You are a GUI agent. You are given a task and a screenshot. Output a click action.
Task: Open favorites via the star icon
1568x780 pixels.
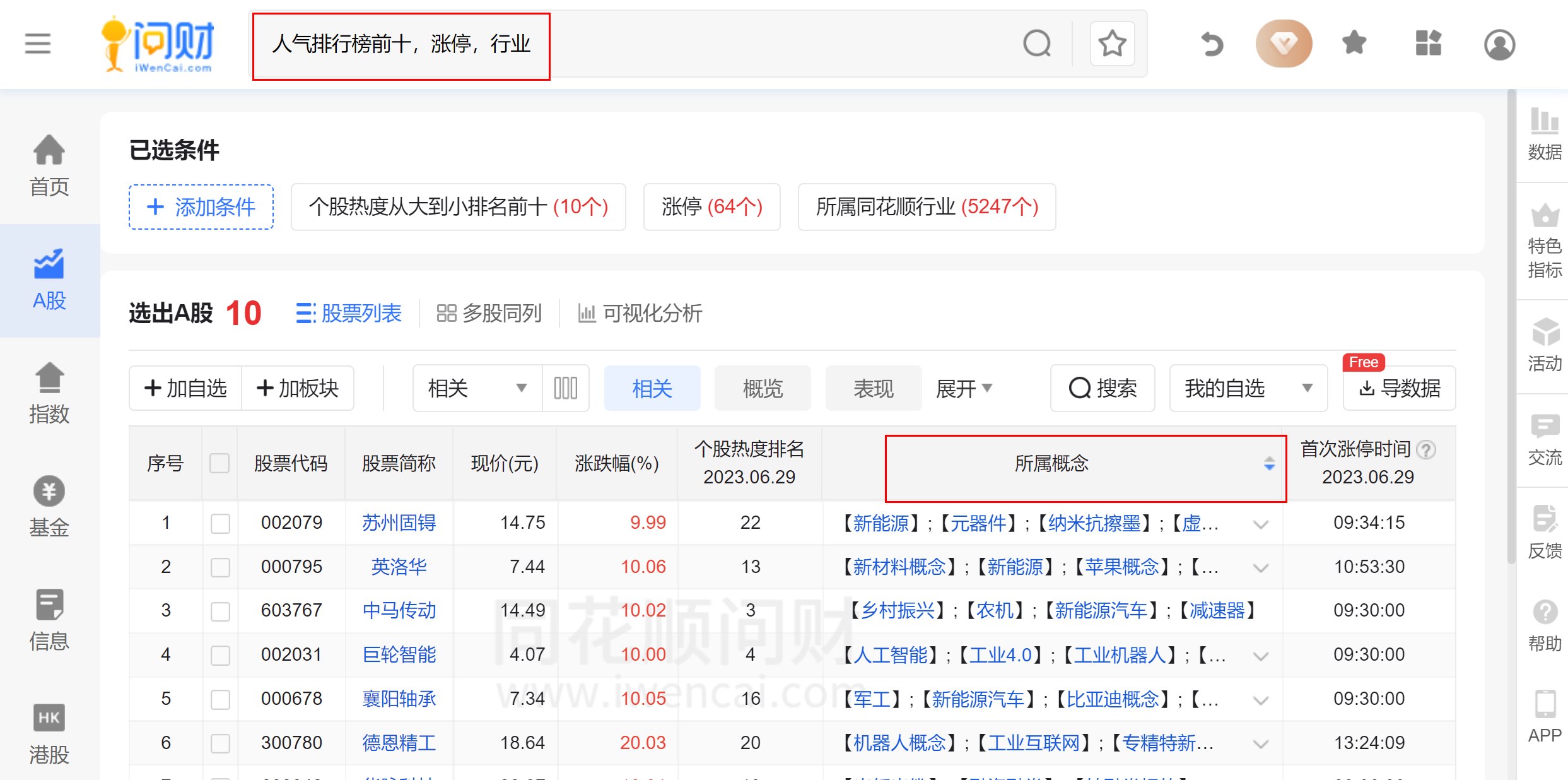click(x=1354, y=43)
